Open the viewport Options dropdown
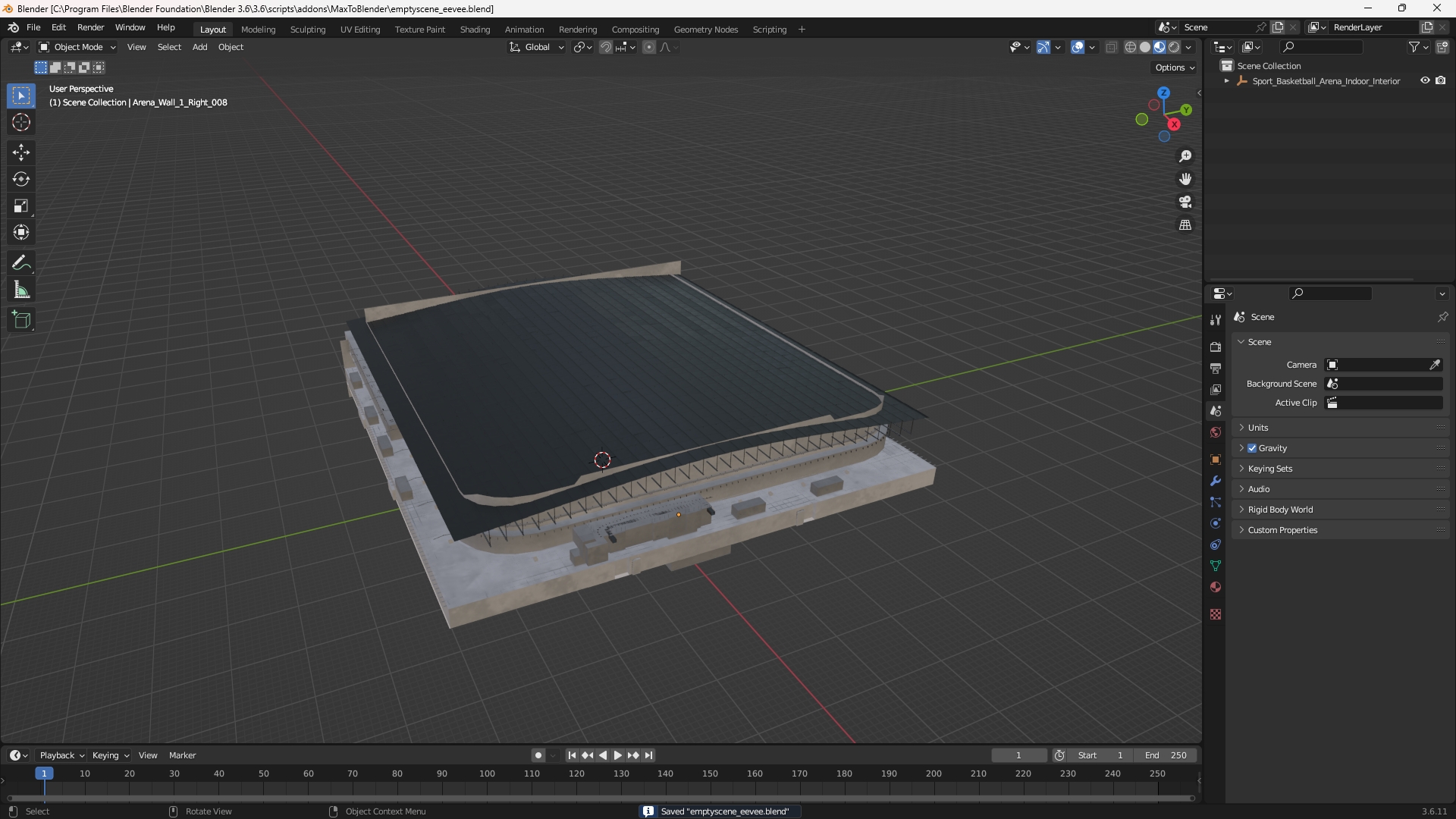The image size is (1456, 819). pos(1175,67)
